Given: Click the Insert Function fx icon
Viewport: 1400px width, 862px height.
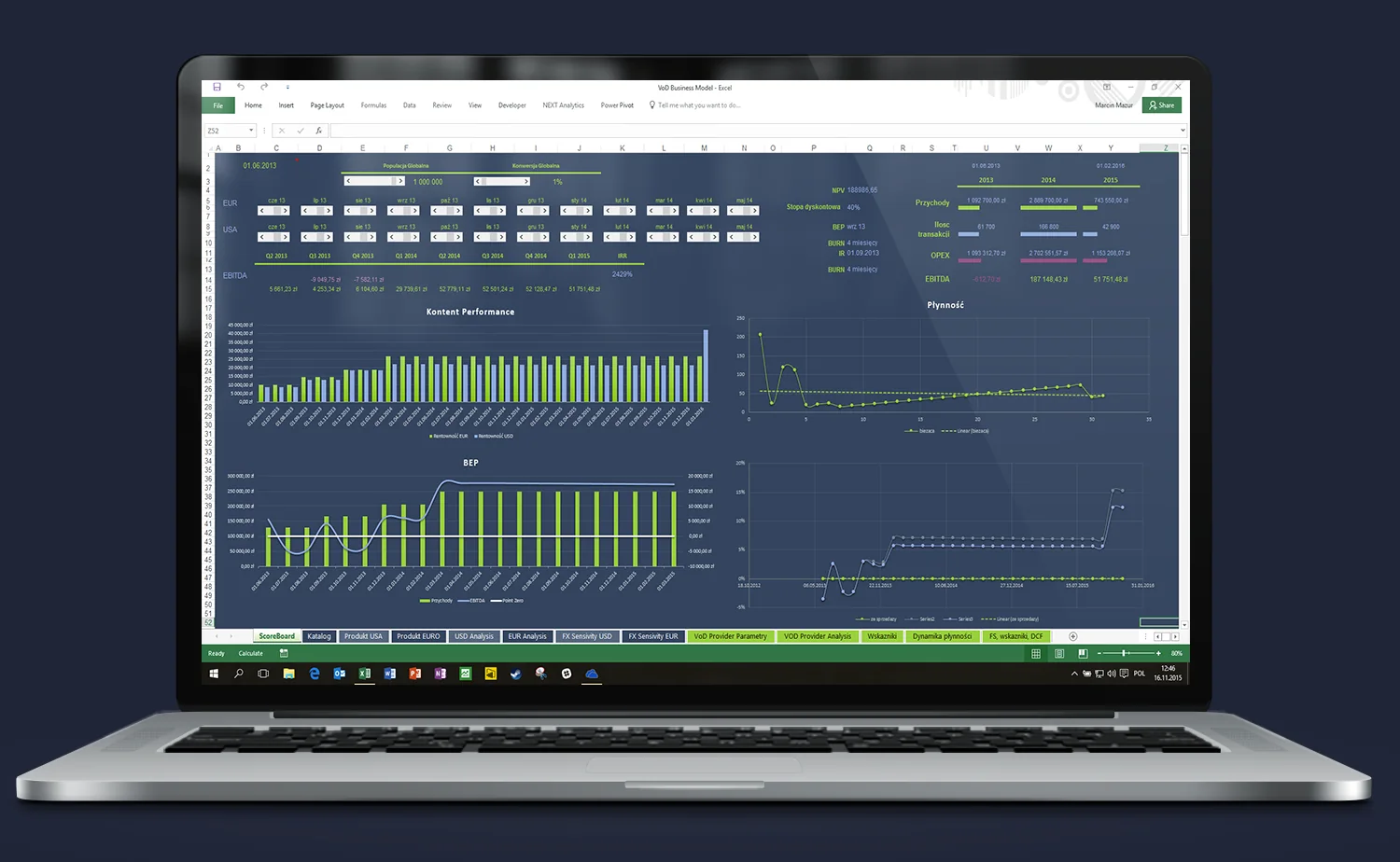Looking at the screenshot, I should point(318,131).
